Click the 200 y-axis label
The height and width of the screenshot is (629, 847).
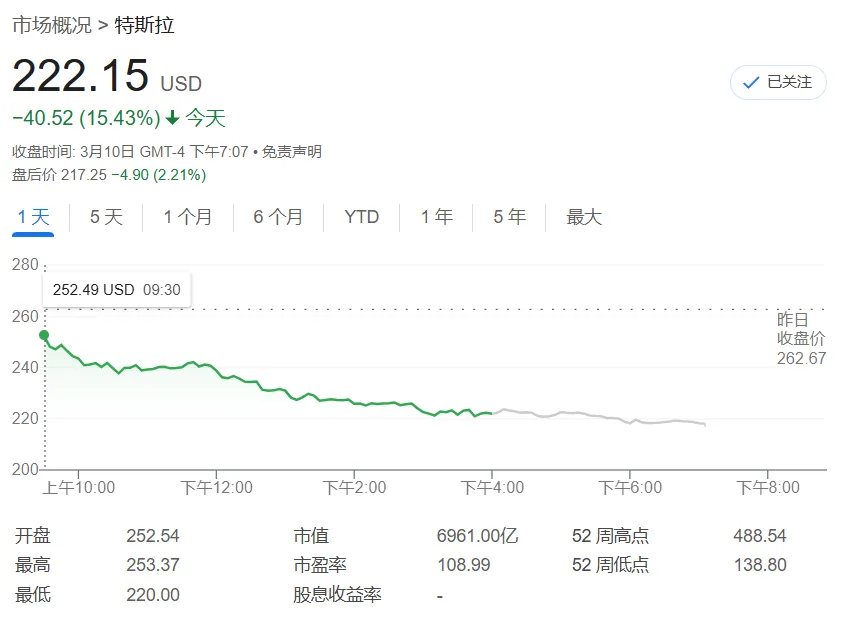tap(25, 469)
